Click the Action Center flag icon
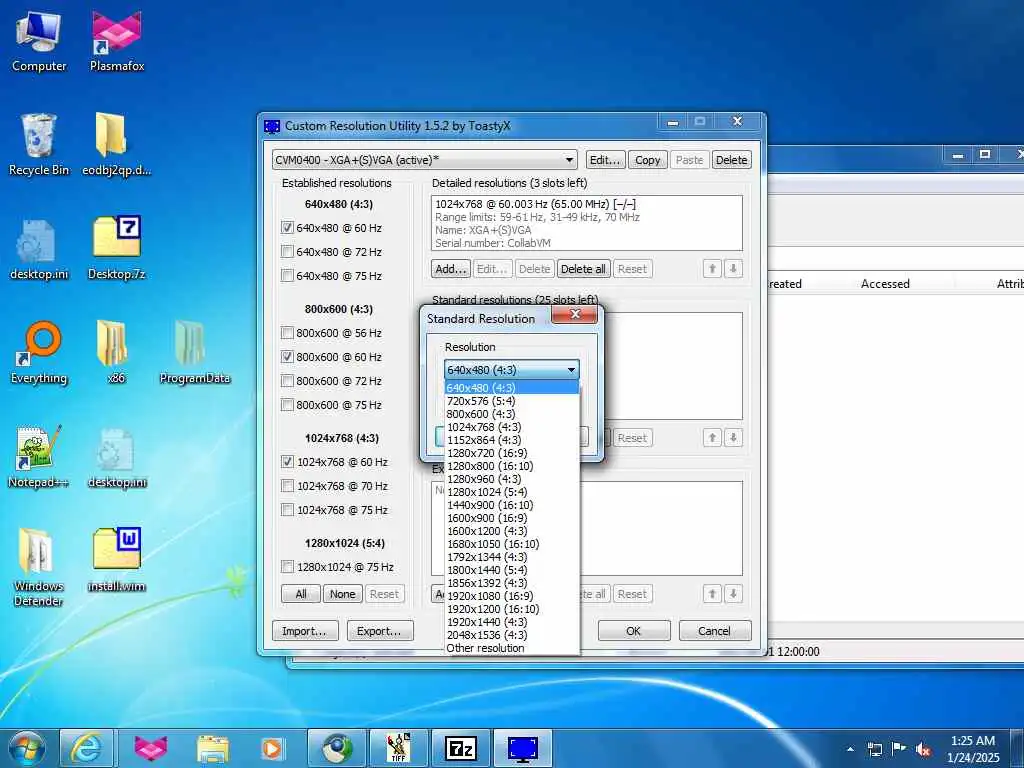 point(899,749)
